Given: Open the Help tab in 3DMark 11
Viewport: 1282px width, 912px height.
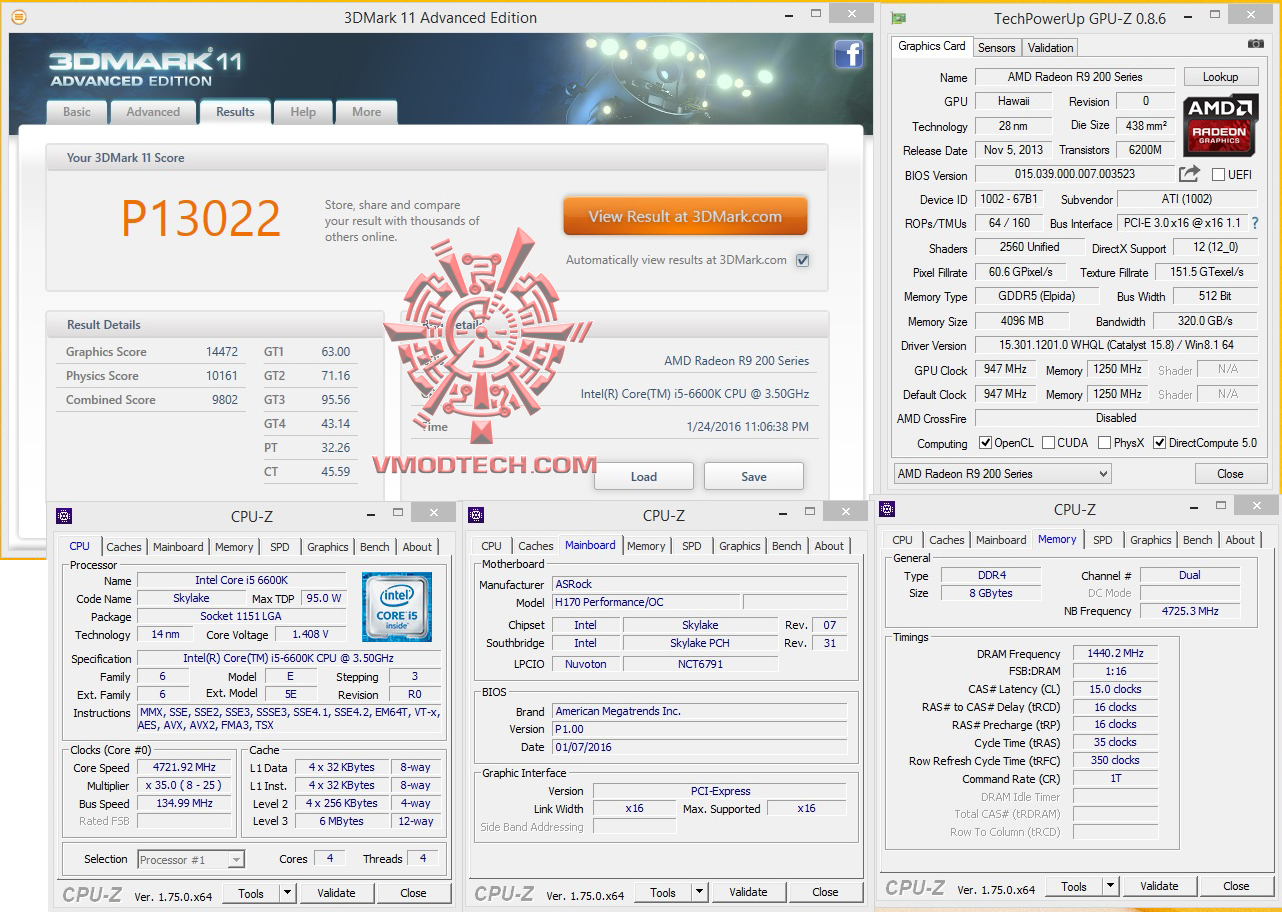Looking at the screenshot, I should [303, 112].
